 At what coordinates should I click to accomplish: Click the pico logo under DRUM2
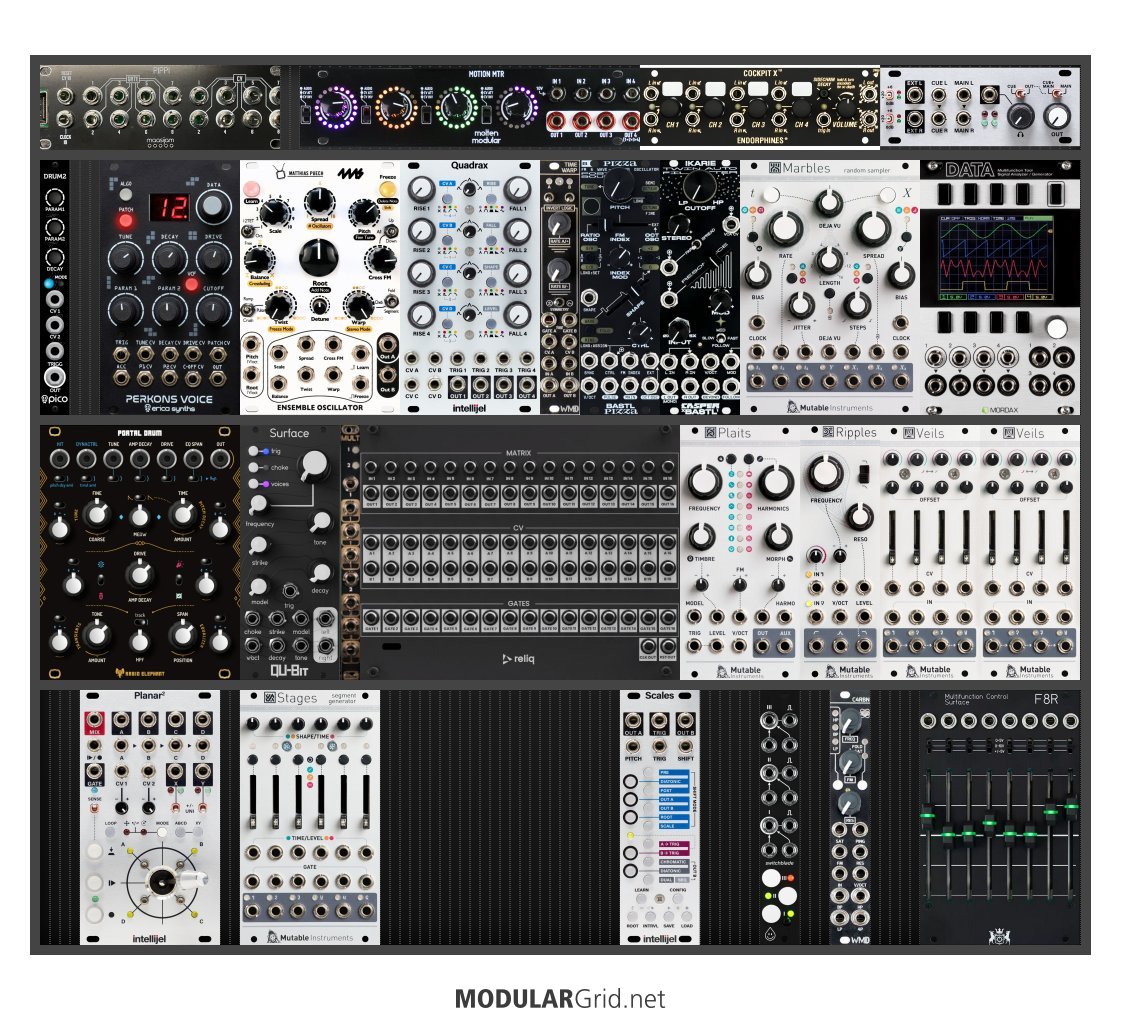pyautogui.click(x=54, y=399)
